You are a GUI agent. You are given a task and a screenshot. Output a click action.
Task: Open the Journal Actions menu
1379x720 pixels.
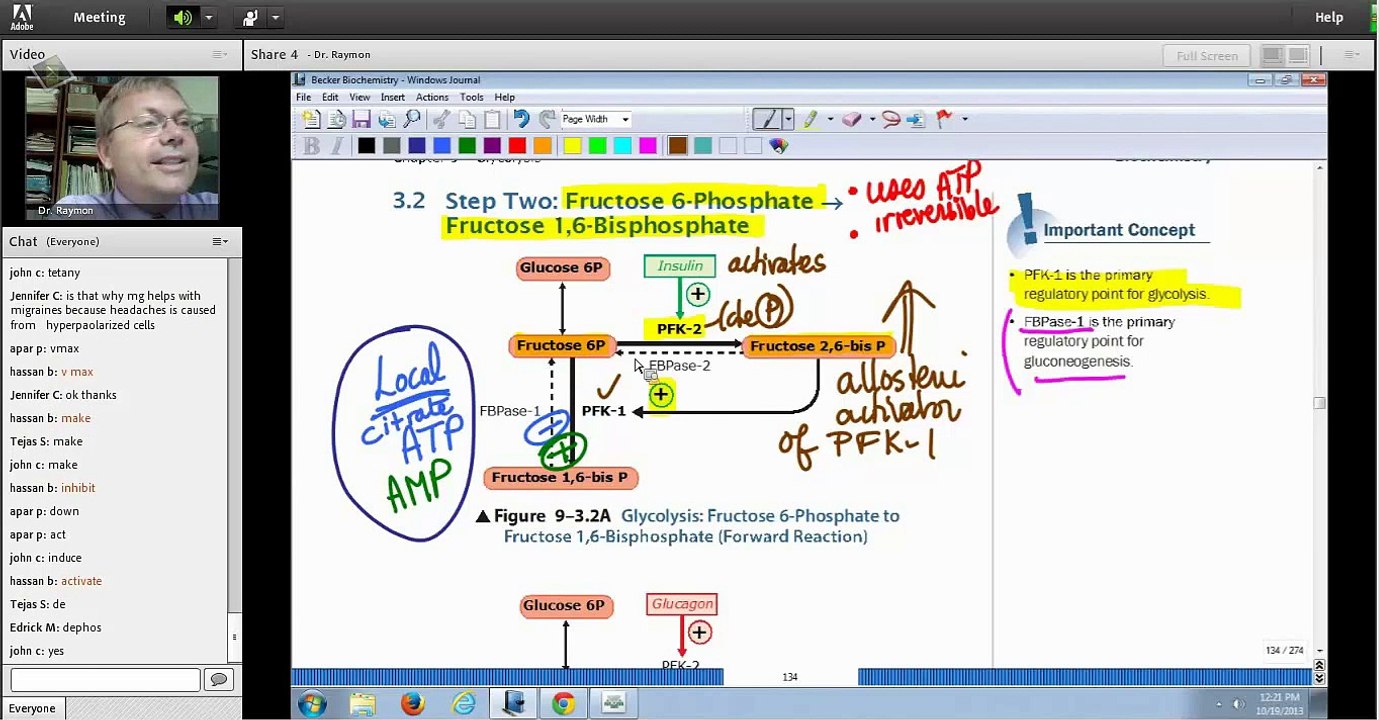(432, 97)
